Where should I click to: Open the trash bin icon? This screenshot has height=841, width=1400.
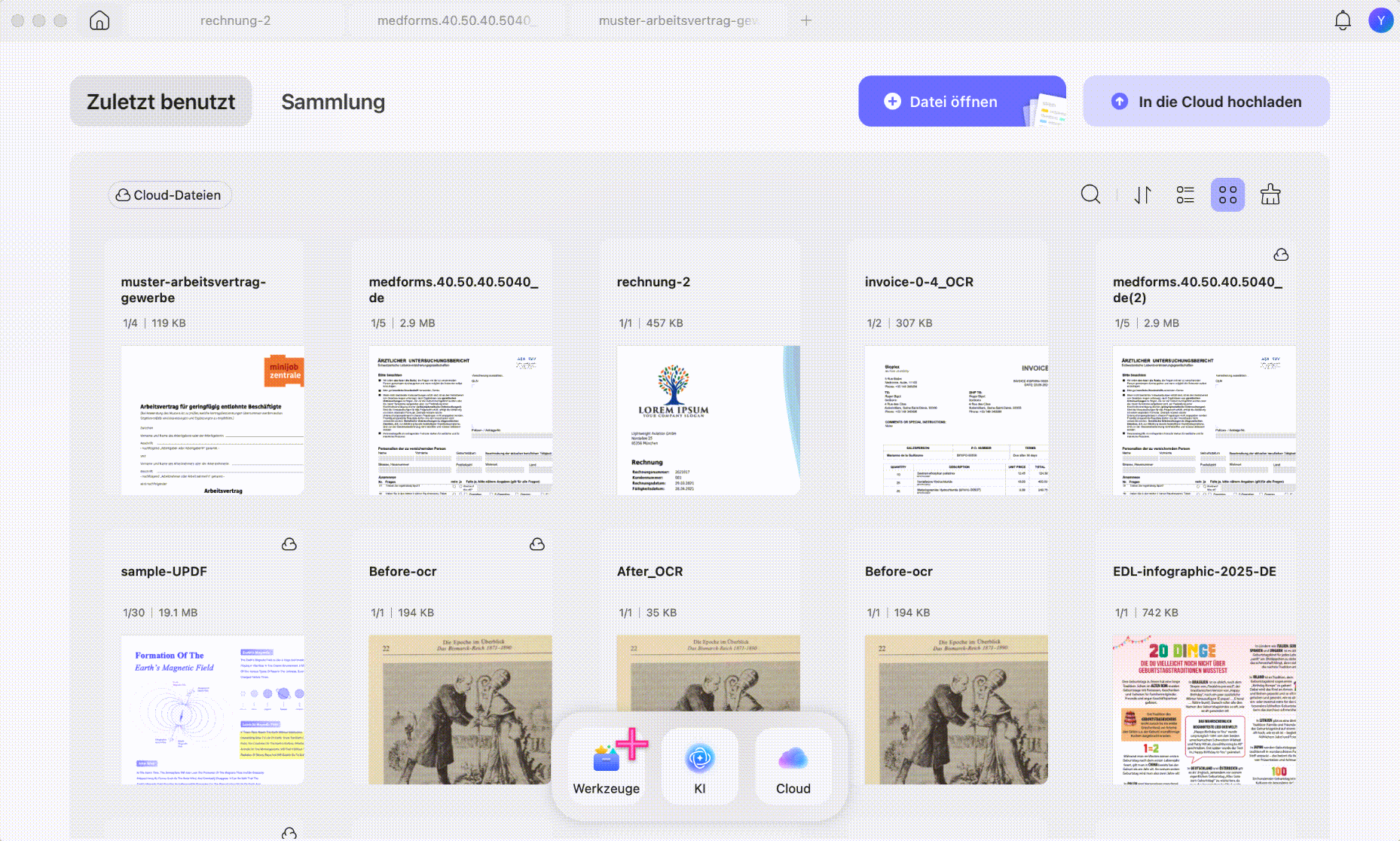[1270, 194]
